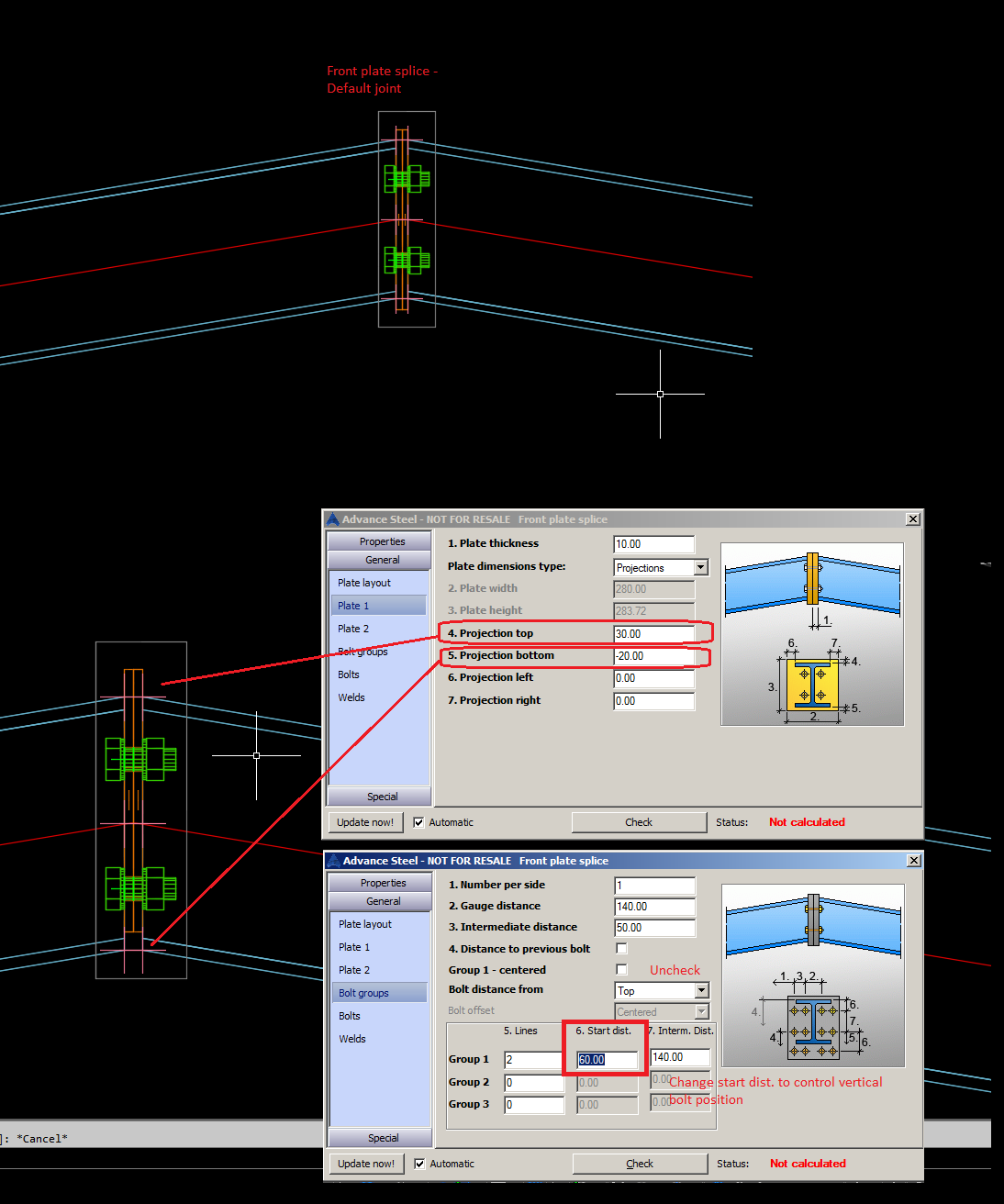Click Projection right input field
Image resolution: width=1004 pixels, height=1204 pixels.
pyautogui.click(x=654, y=701)
